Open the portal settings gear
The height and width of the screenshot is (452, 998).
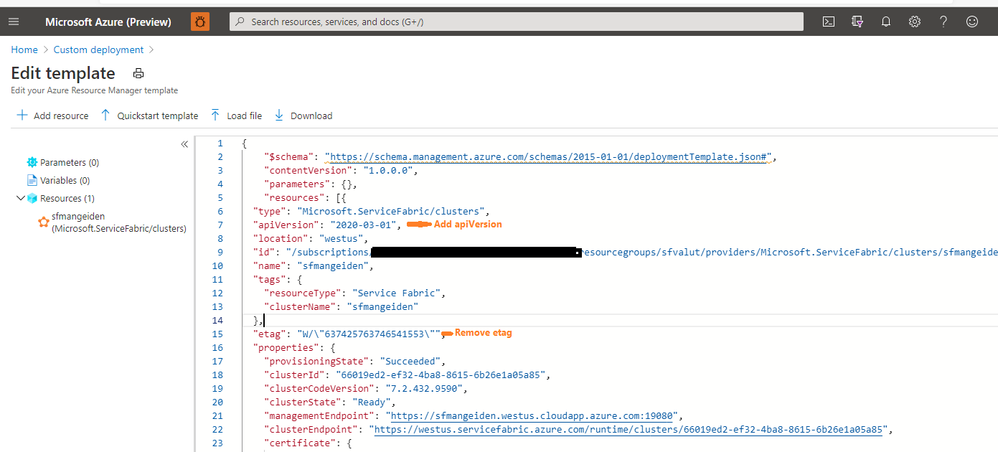915,22
